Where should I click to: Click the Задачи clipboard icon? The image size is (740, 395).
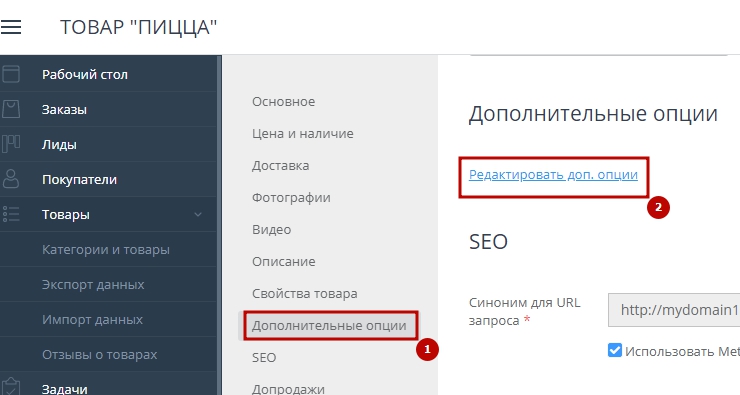click(10, 387)
